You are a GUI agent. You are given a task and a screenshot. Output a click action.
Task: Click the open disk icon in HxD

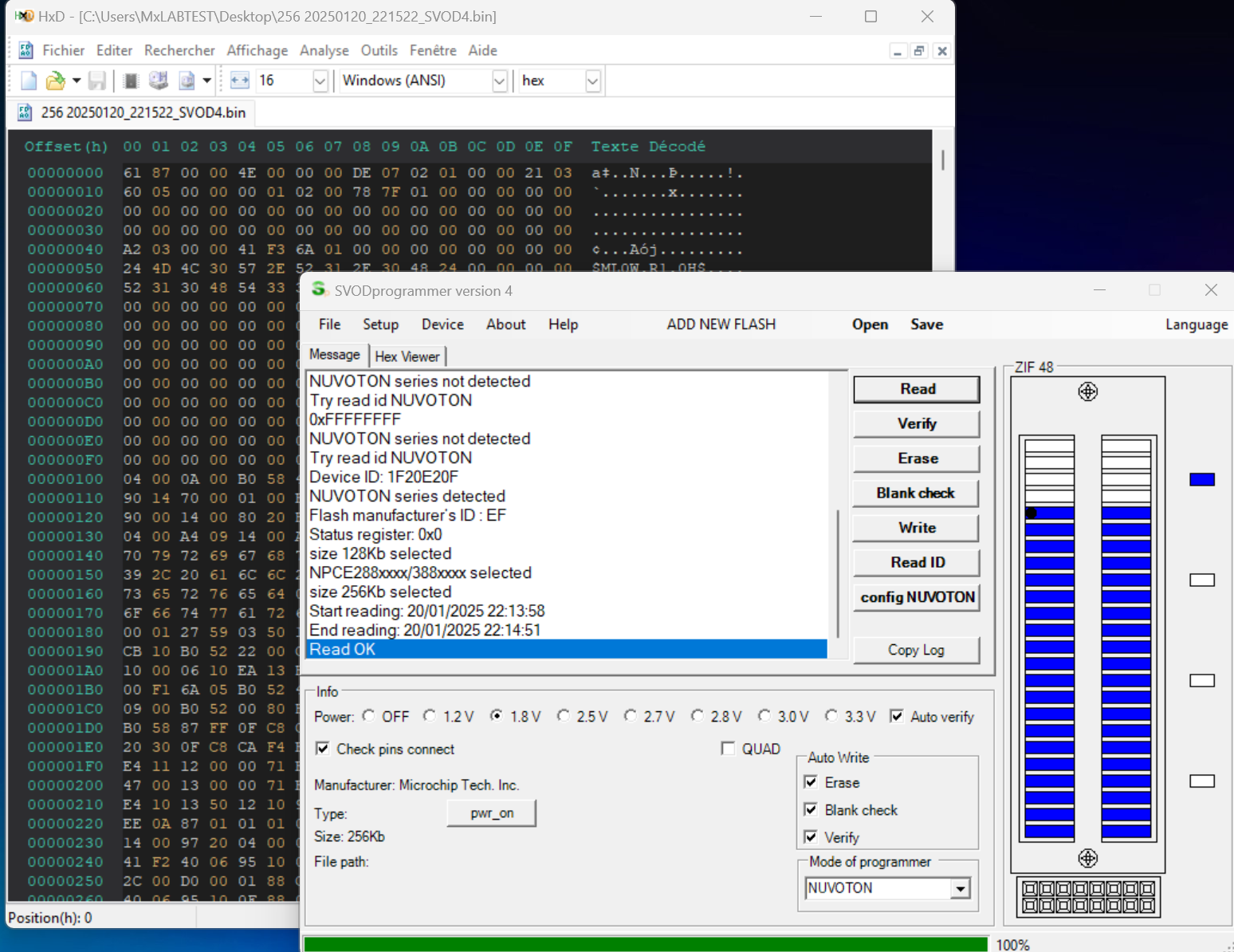pos(159,81)
